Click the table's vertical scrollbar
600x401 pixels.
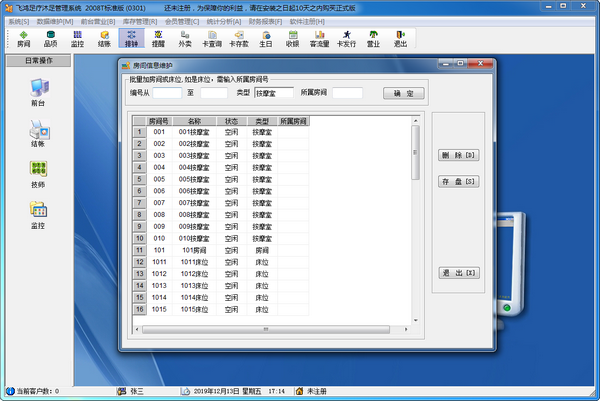click(x=416, y=200)
